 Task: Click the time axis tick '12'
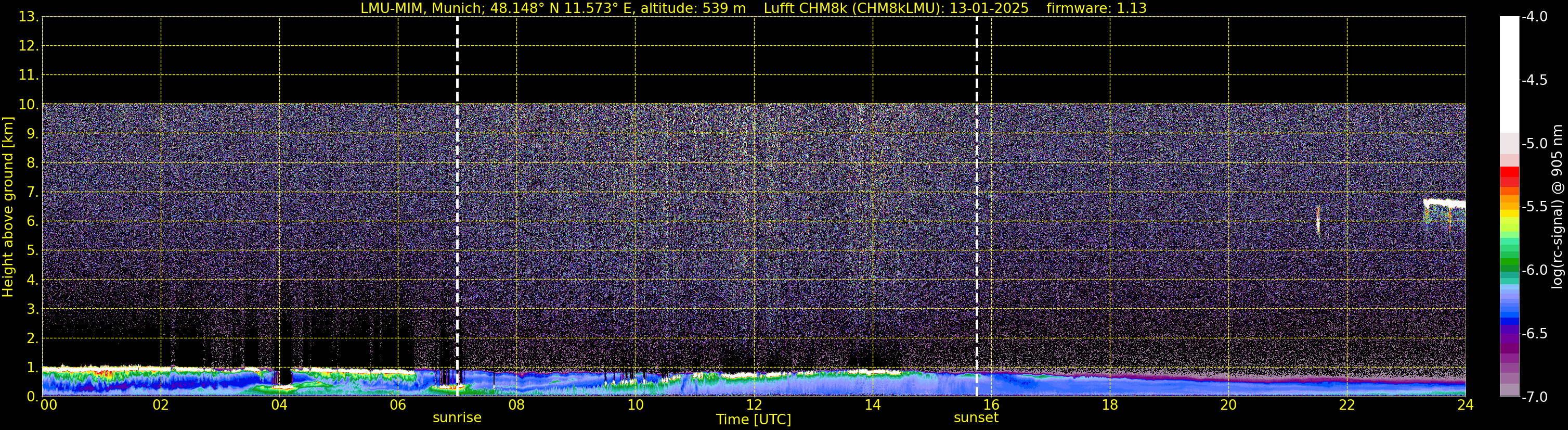tap(754, 405)
